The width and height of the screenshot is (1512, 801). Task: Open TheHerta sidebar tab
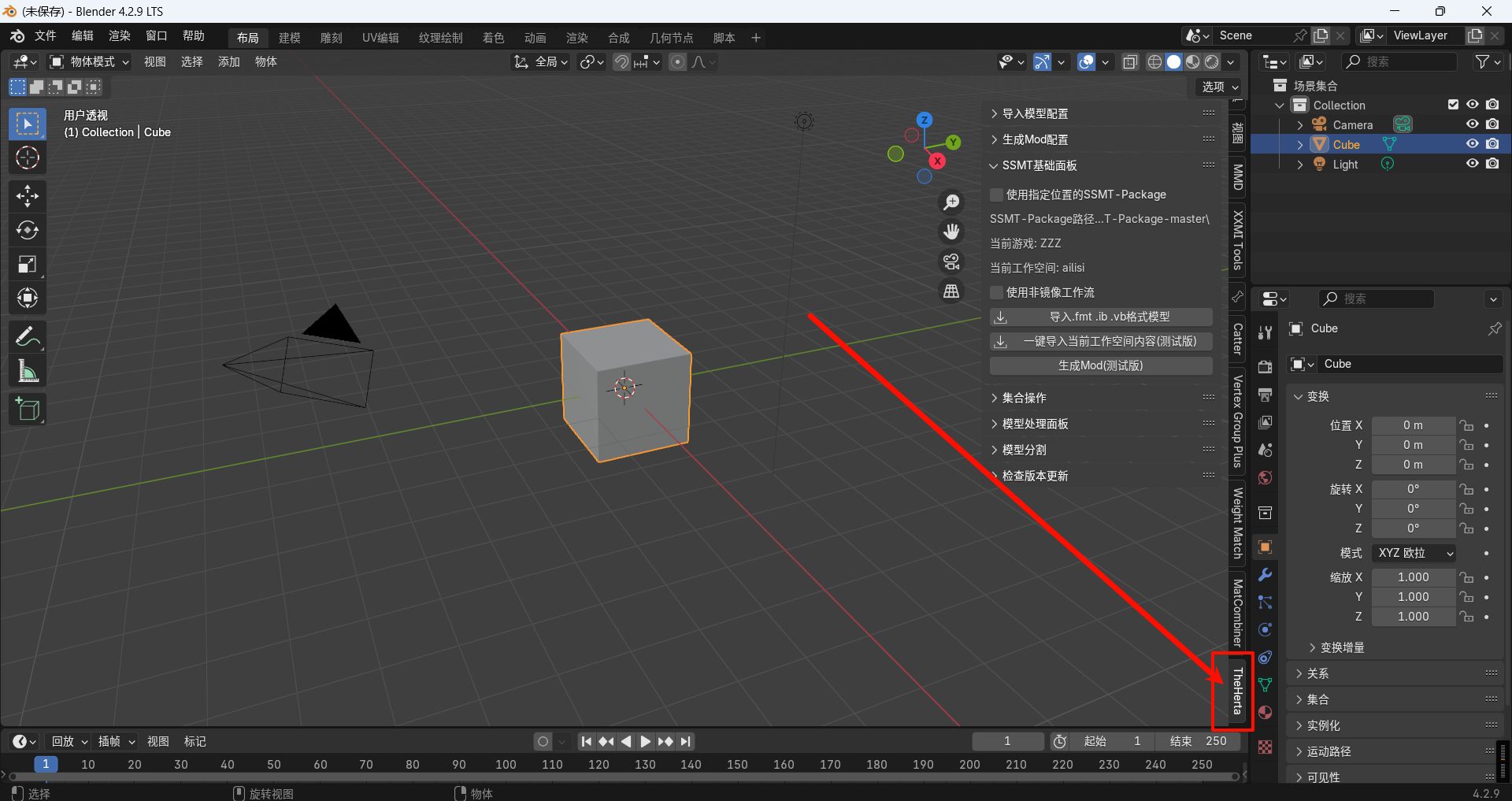tap(1237, 691)
